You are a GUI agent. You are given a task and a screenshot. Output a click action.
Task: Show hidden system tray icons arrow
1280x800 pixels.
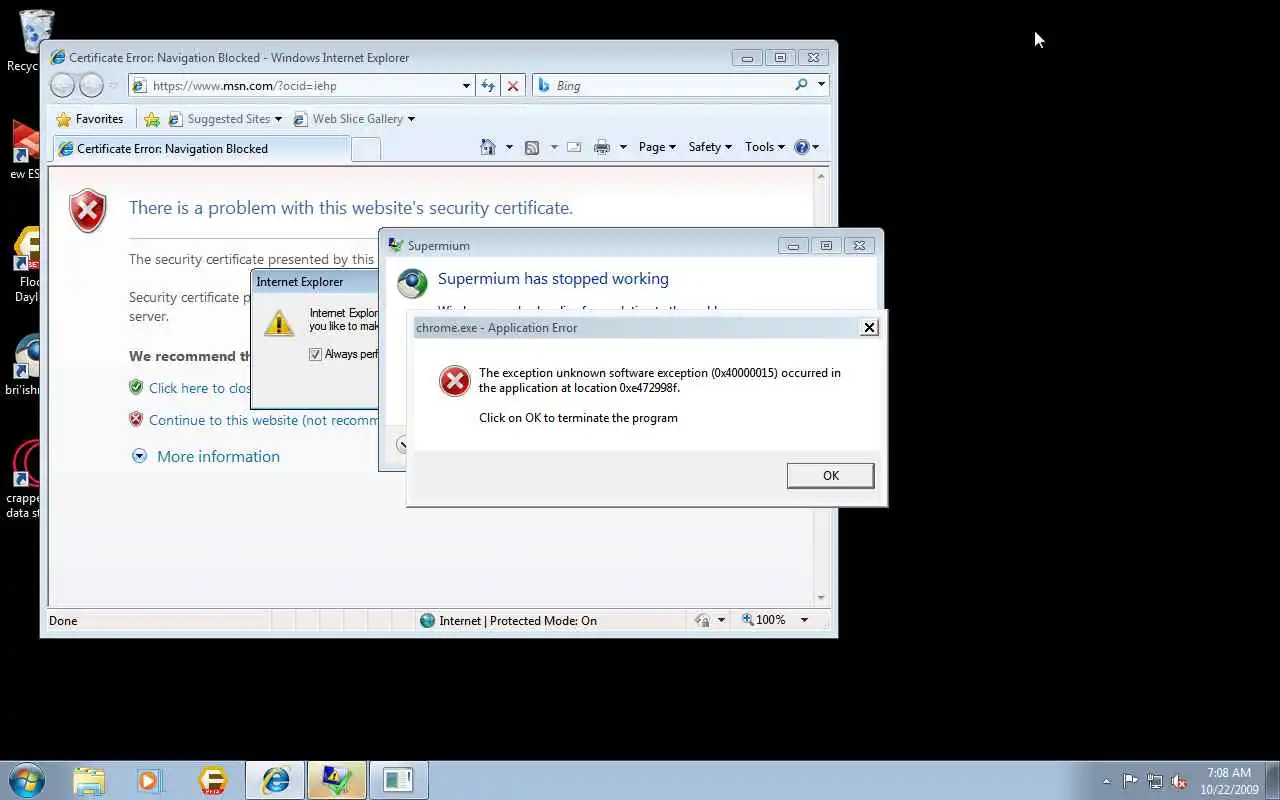pyautogui.click(x=1106, y=781)
